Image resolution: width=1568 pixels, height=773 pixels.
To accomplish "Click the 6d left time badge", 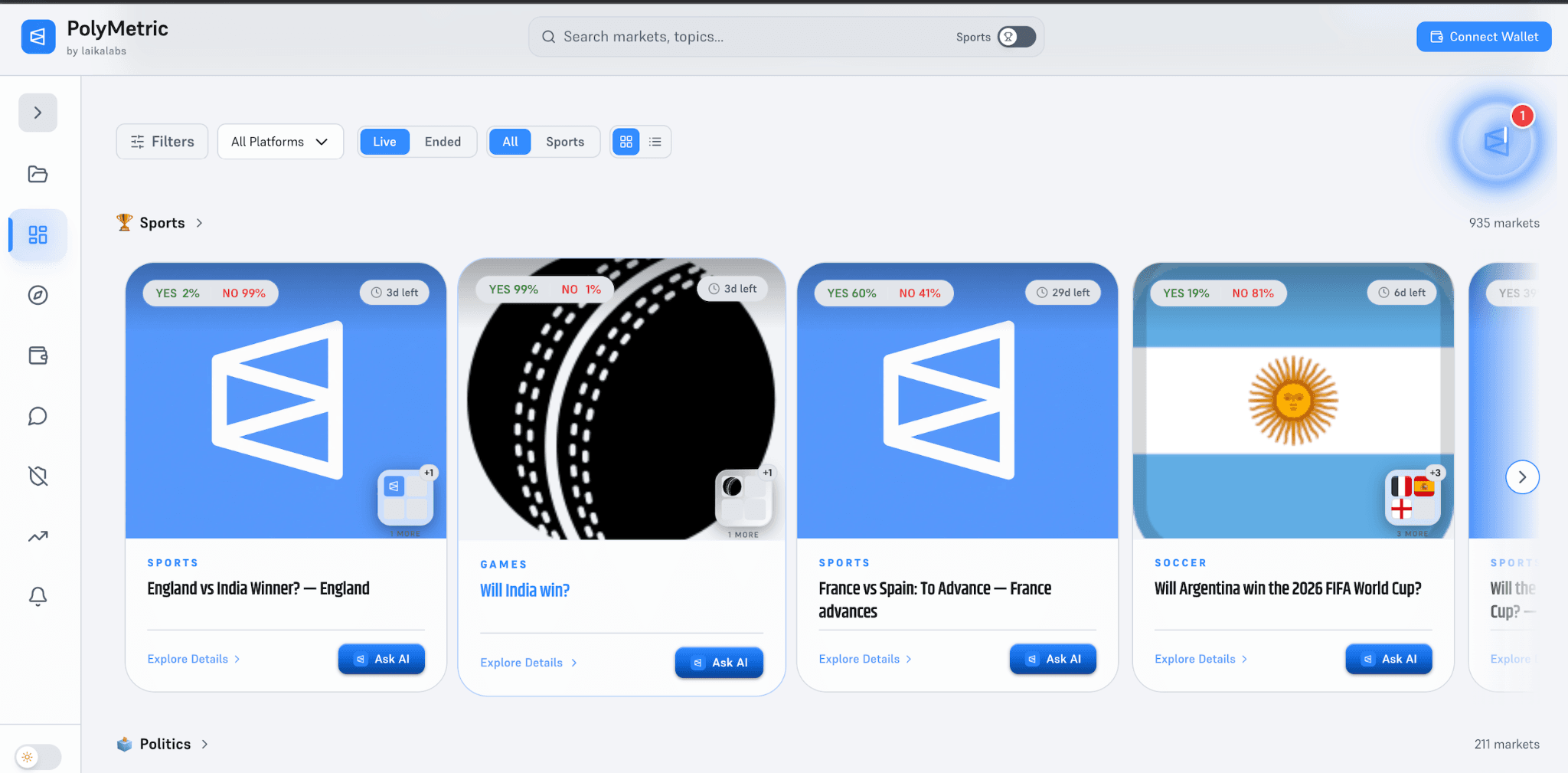I will pos(1402,293).
